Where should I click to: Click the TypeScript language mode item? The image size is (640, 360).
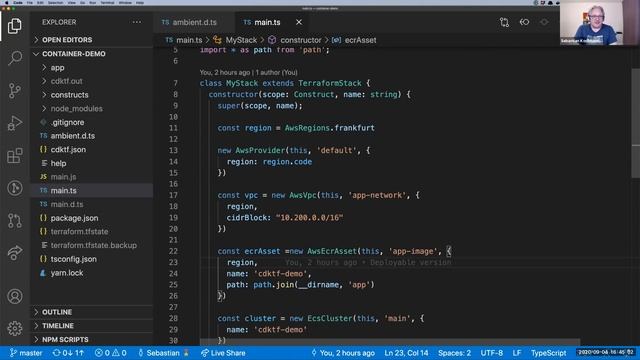click(548, 353)
